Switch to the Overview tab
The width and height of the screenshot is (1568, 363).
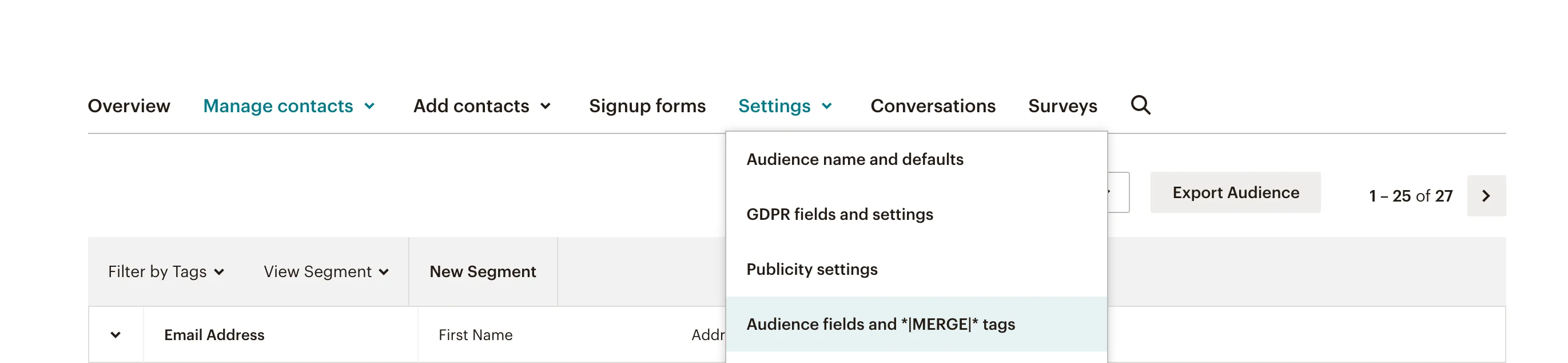pos(129,106)
